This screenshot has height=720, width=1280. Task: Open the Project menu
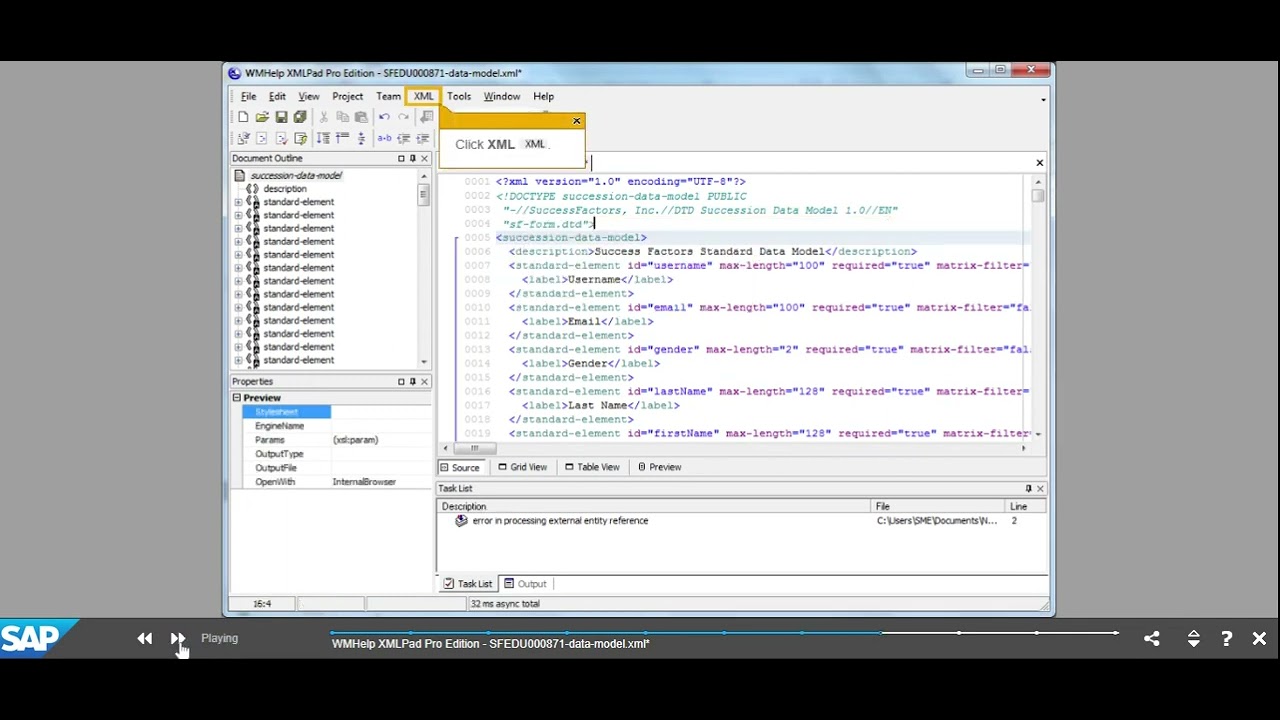coord(347,96)
